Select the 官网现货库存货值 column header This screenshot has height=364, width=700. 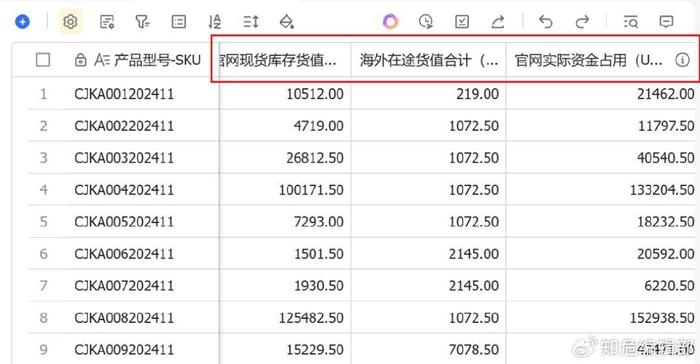tap(285, 60)
